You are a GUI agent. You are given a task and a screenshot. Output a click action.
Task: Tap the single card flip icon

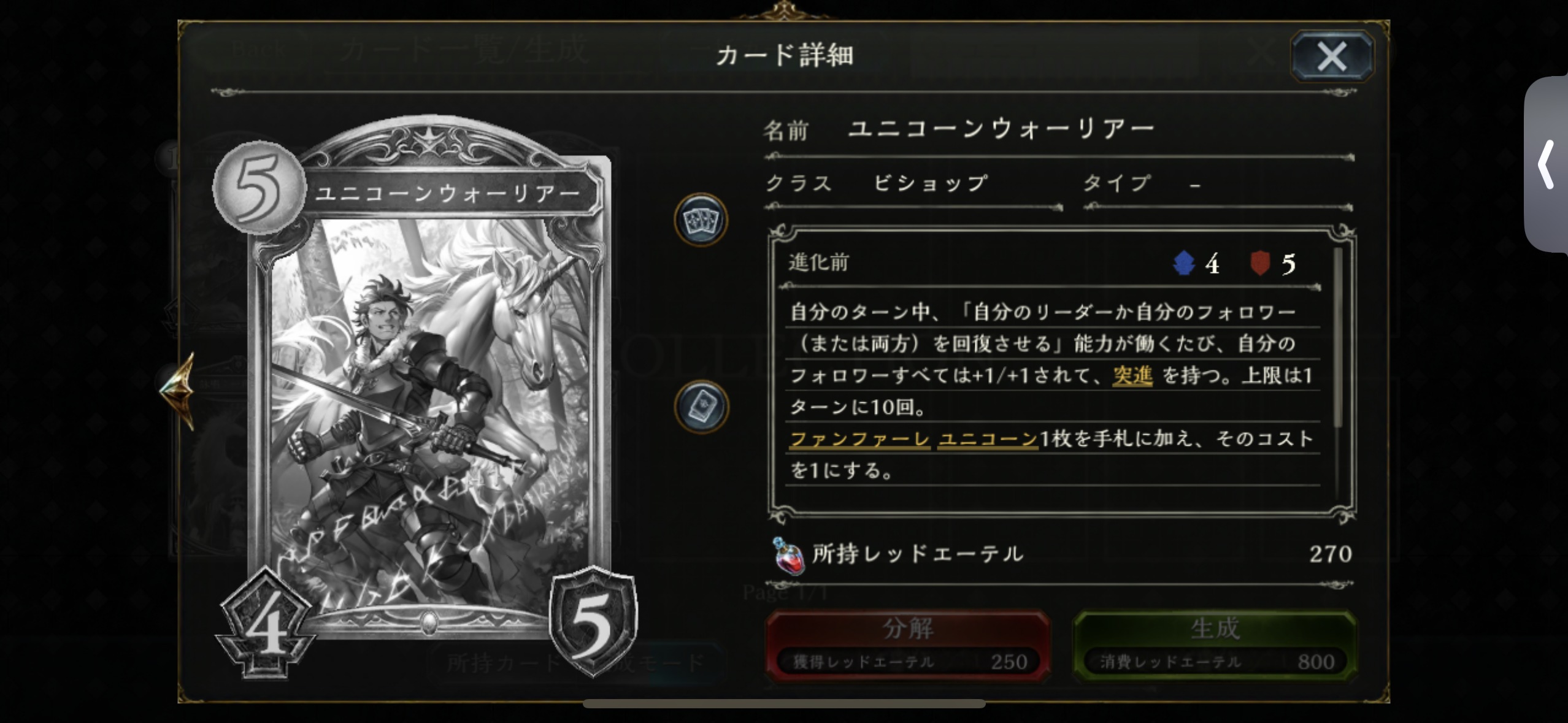click(x=701, y=407)
